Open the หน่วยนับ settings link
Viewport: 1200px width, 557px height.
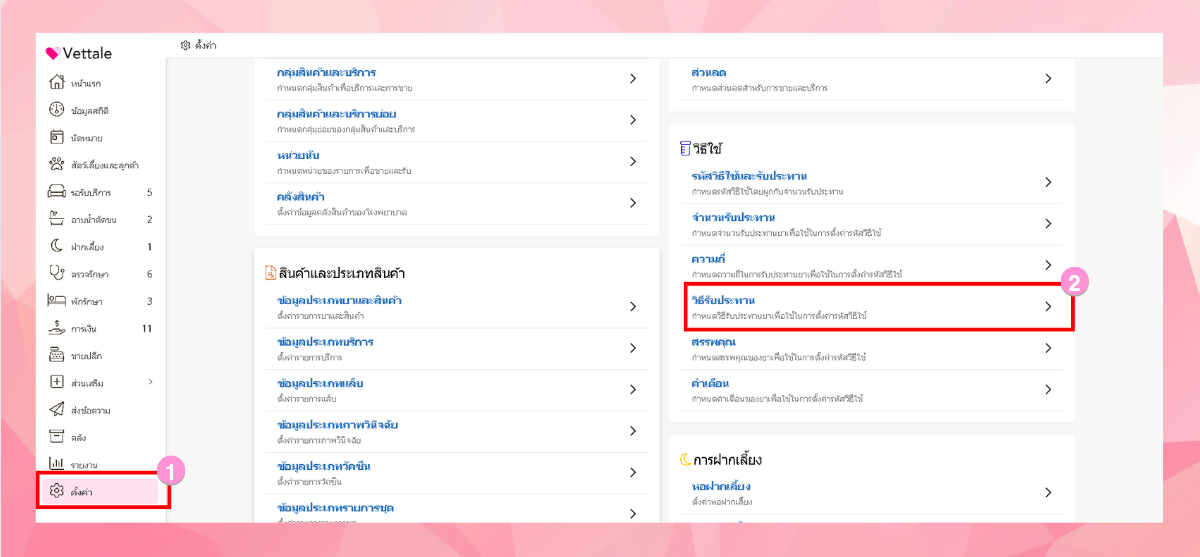(298, 156)
